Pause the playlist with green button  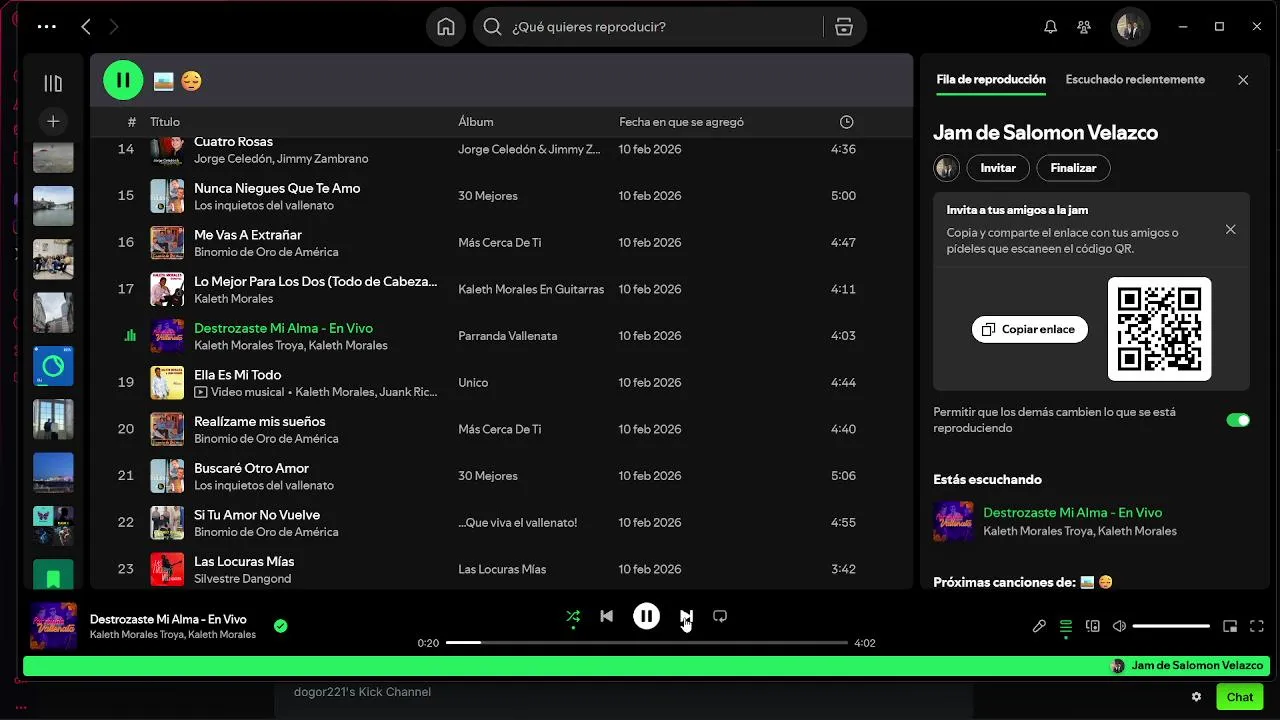pyautogui.click(x=123, y=80)
